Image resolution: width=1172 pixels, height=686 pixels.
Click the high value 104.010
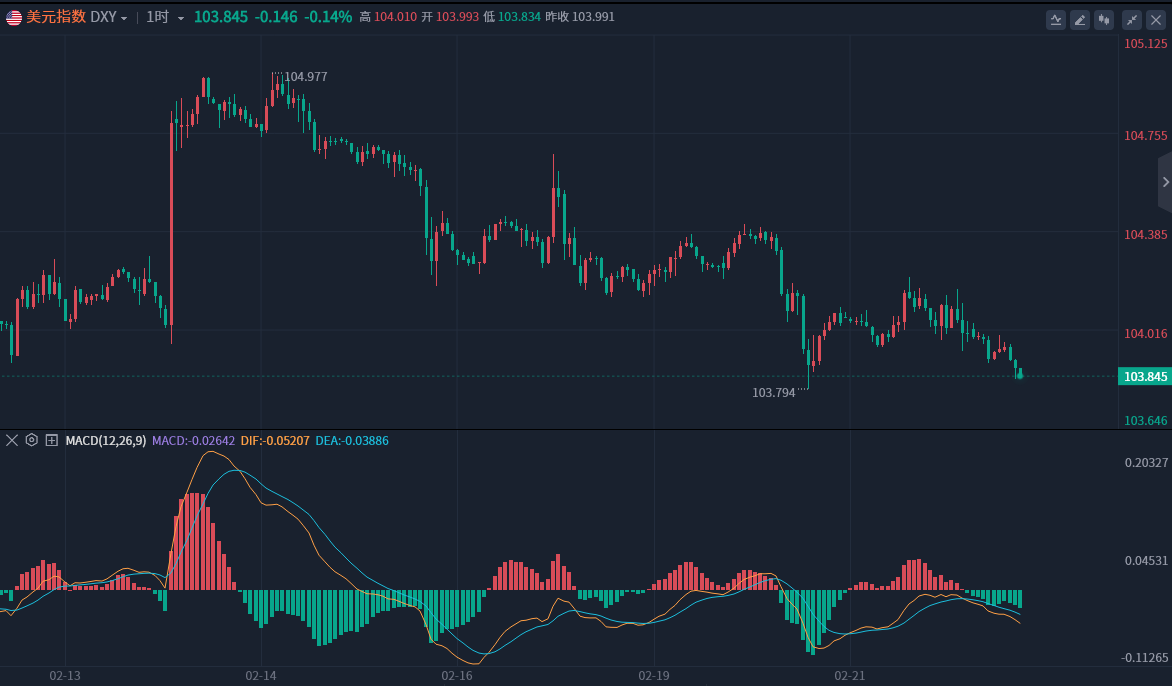click(395, 16)
